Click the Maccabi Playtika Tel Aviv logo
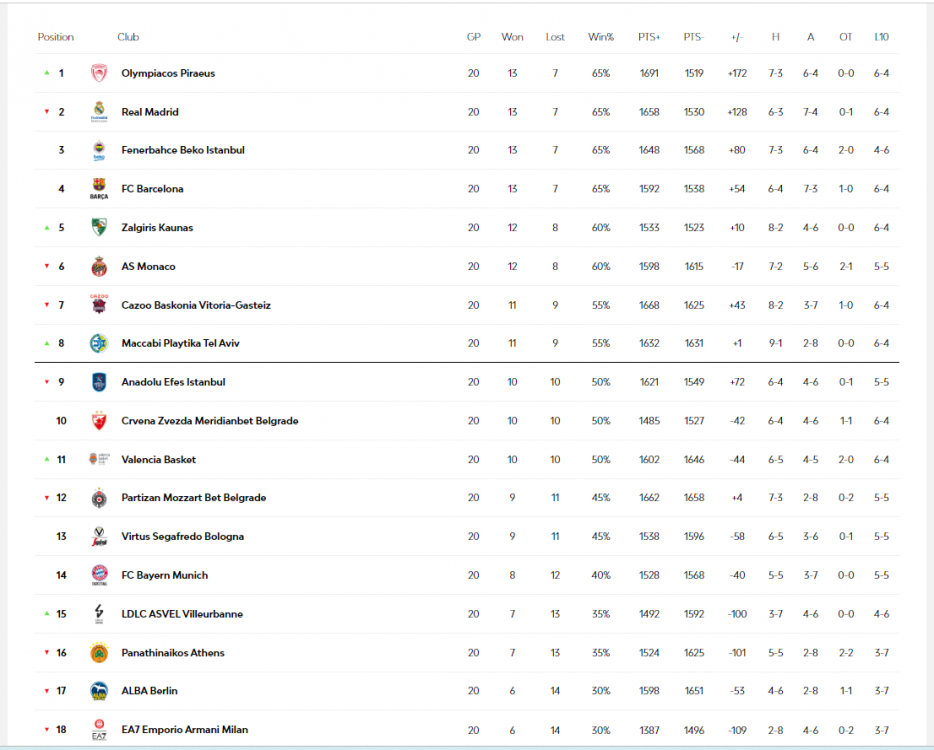 point(99,343)
